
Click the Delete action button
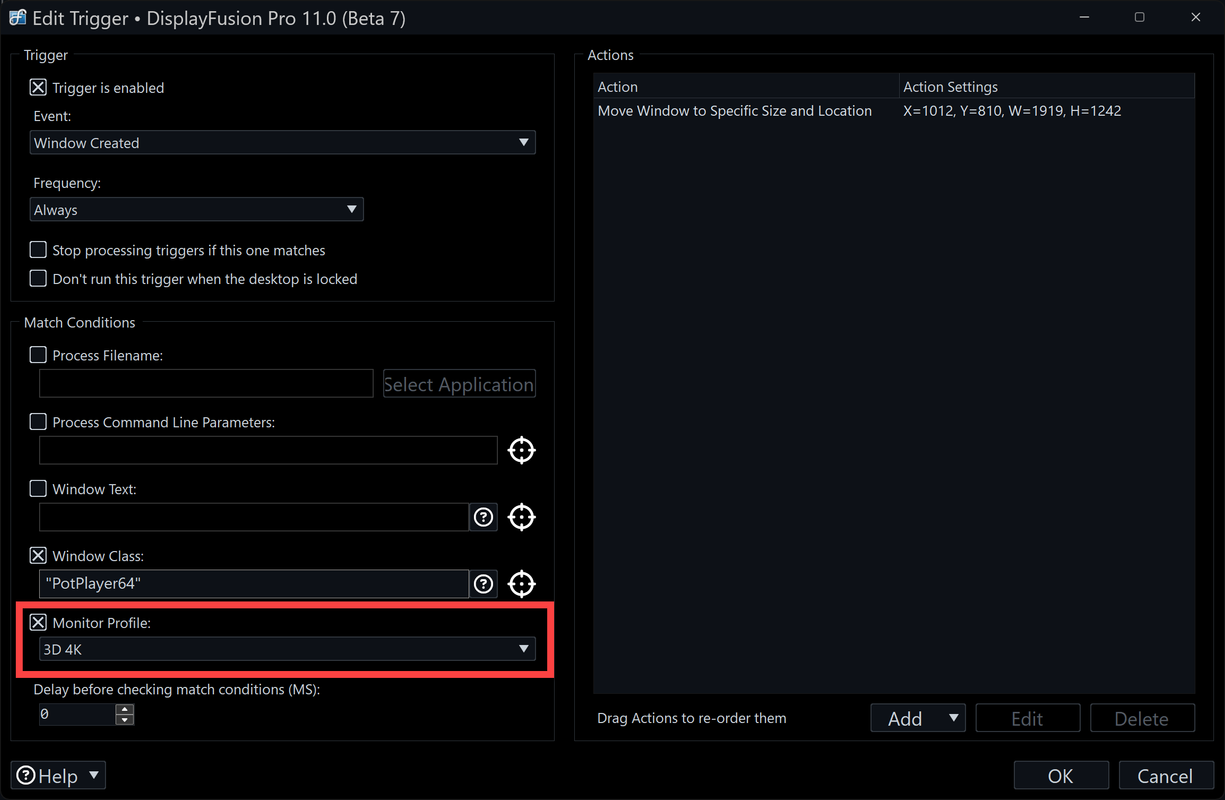tap(1142, 718)
